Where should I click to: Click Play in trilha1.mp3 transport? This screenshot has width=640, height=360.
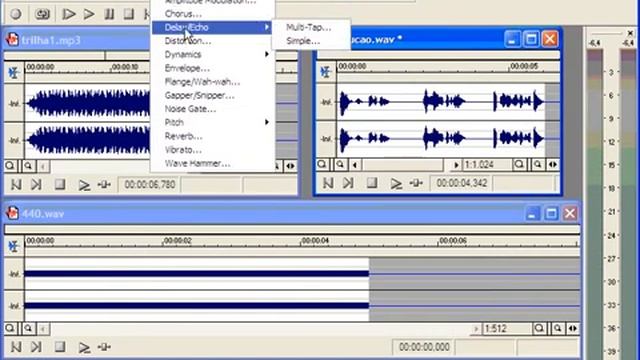coord(84,185)
